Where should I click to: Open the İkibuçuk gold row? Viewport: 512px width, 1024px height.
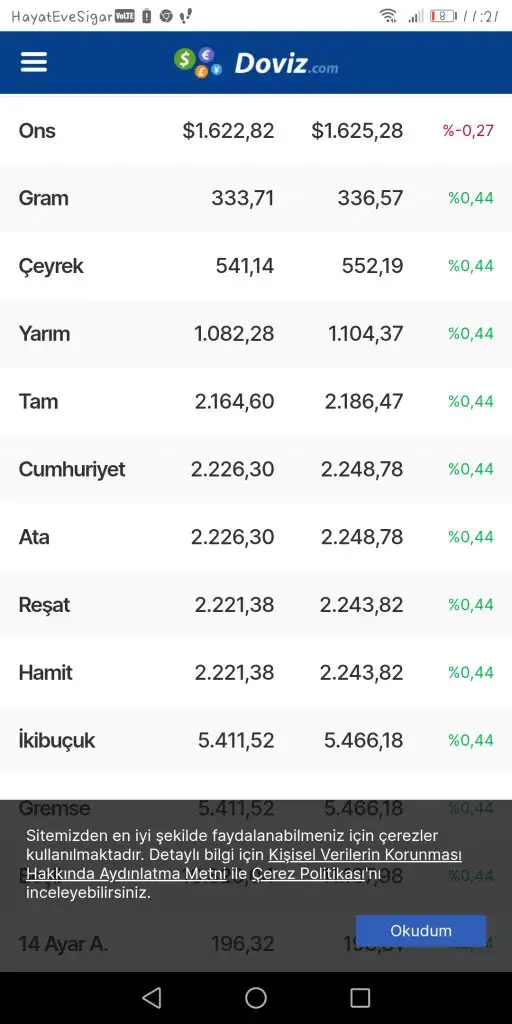(x=256, y=740)
